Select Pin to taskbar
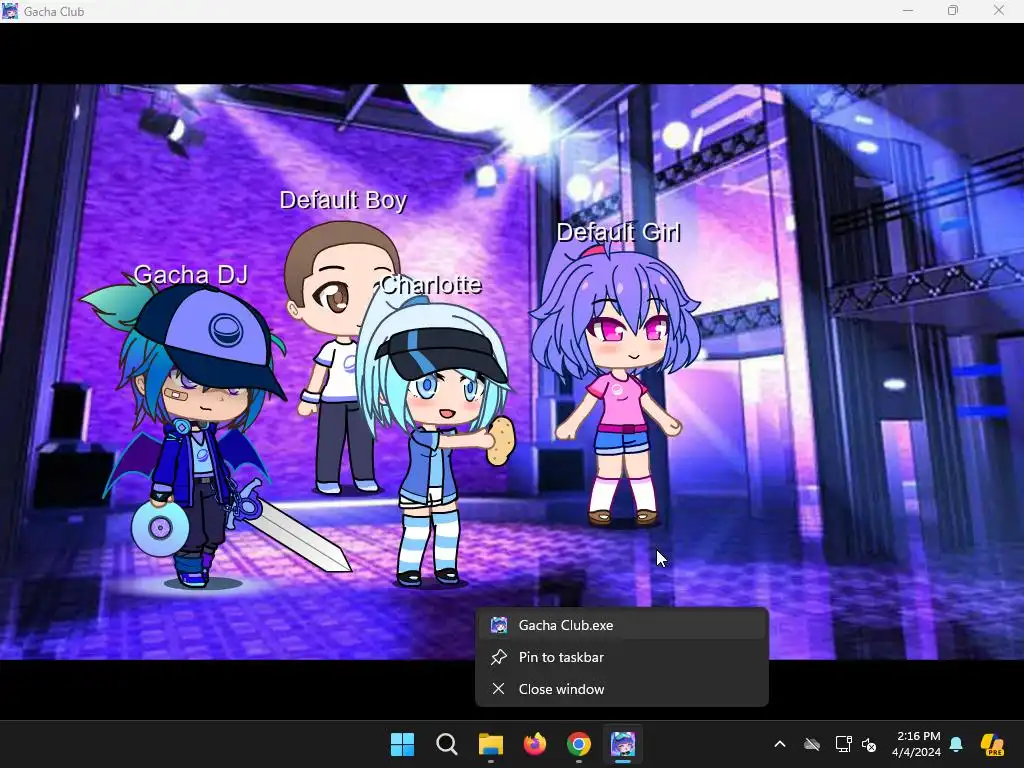 point(622,657)
